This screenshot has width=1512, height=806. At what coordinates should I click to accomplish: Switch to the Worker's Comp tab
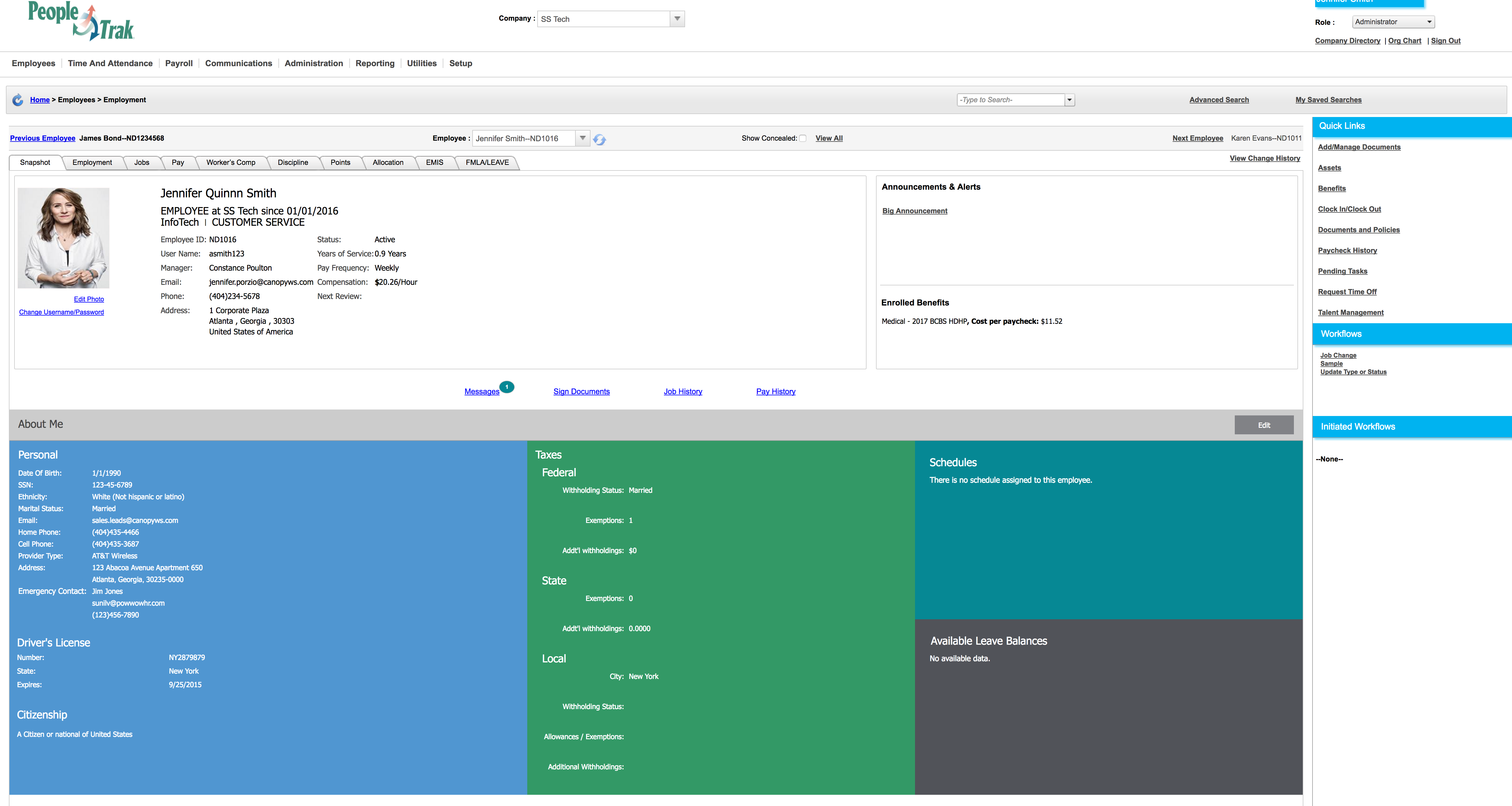[x=231, y=162]
